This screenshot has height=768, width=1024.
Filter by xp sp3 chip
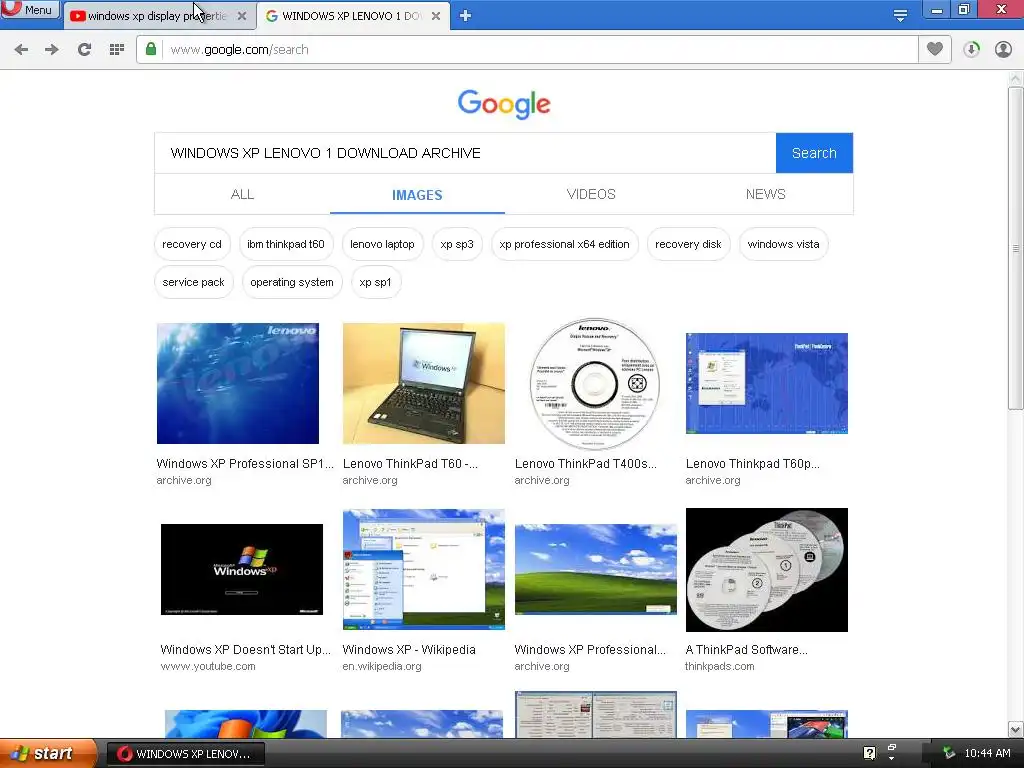click(457, 244)
